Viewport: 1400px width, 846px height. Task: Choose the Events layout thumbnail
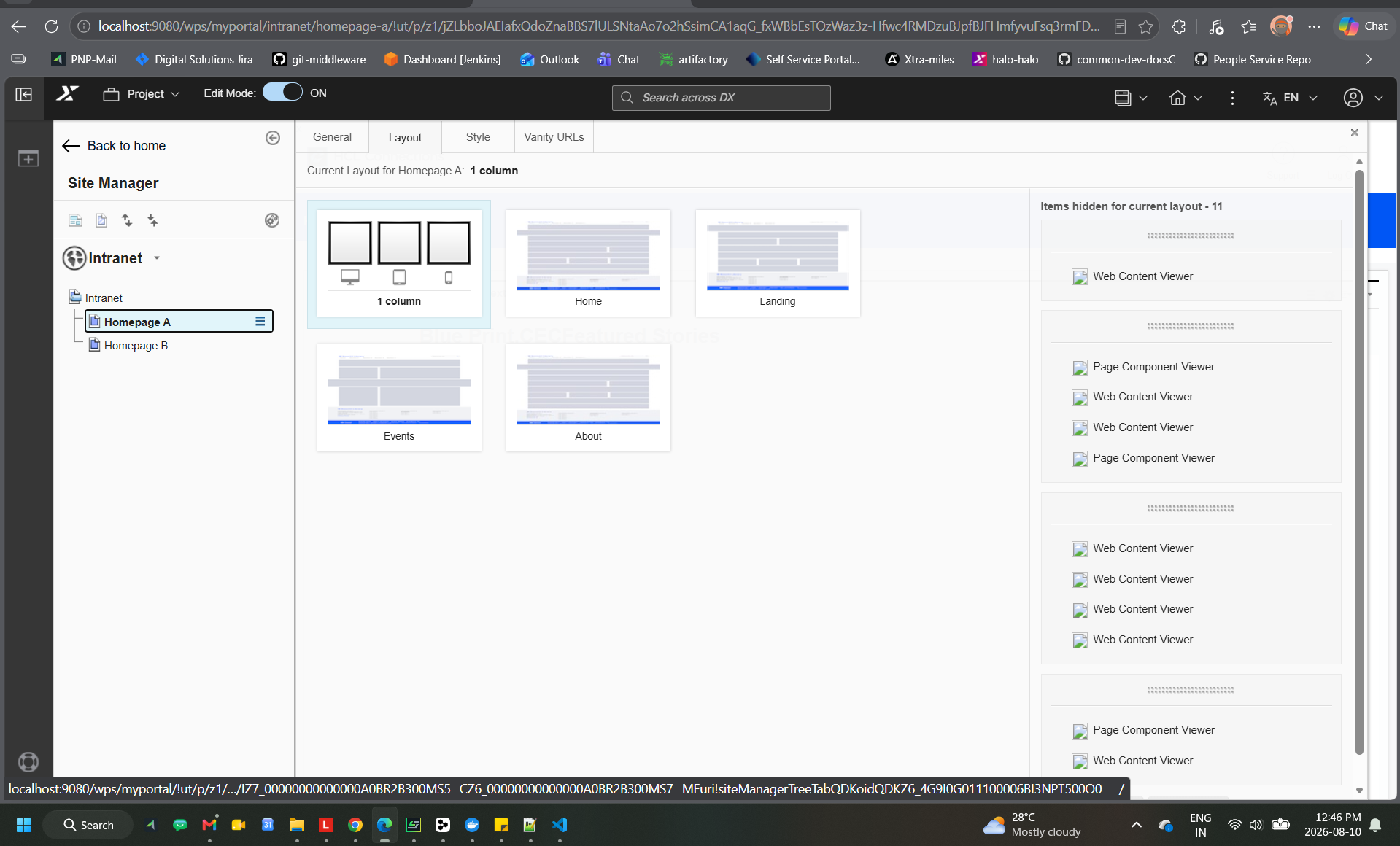point(399,398)
